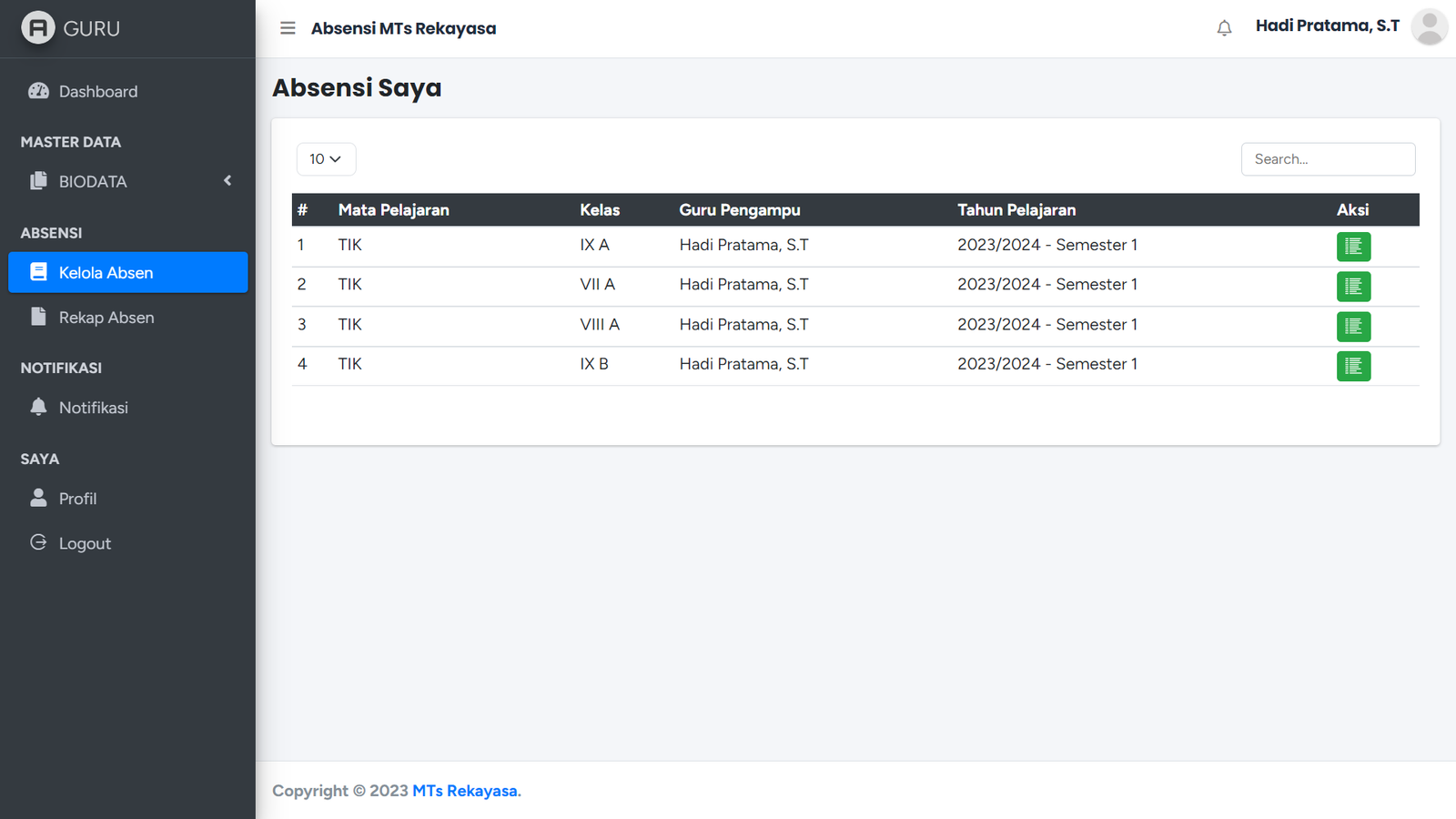Image resolution: width=1456 pixels, height=819 pixels.
Task: Click the hamburger sidebar toggle icon
Action: coord(288,28)
